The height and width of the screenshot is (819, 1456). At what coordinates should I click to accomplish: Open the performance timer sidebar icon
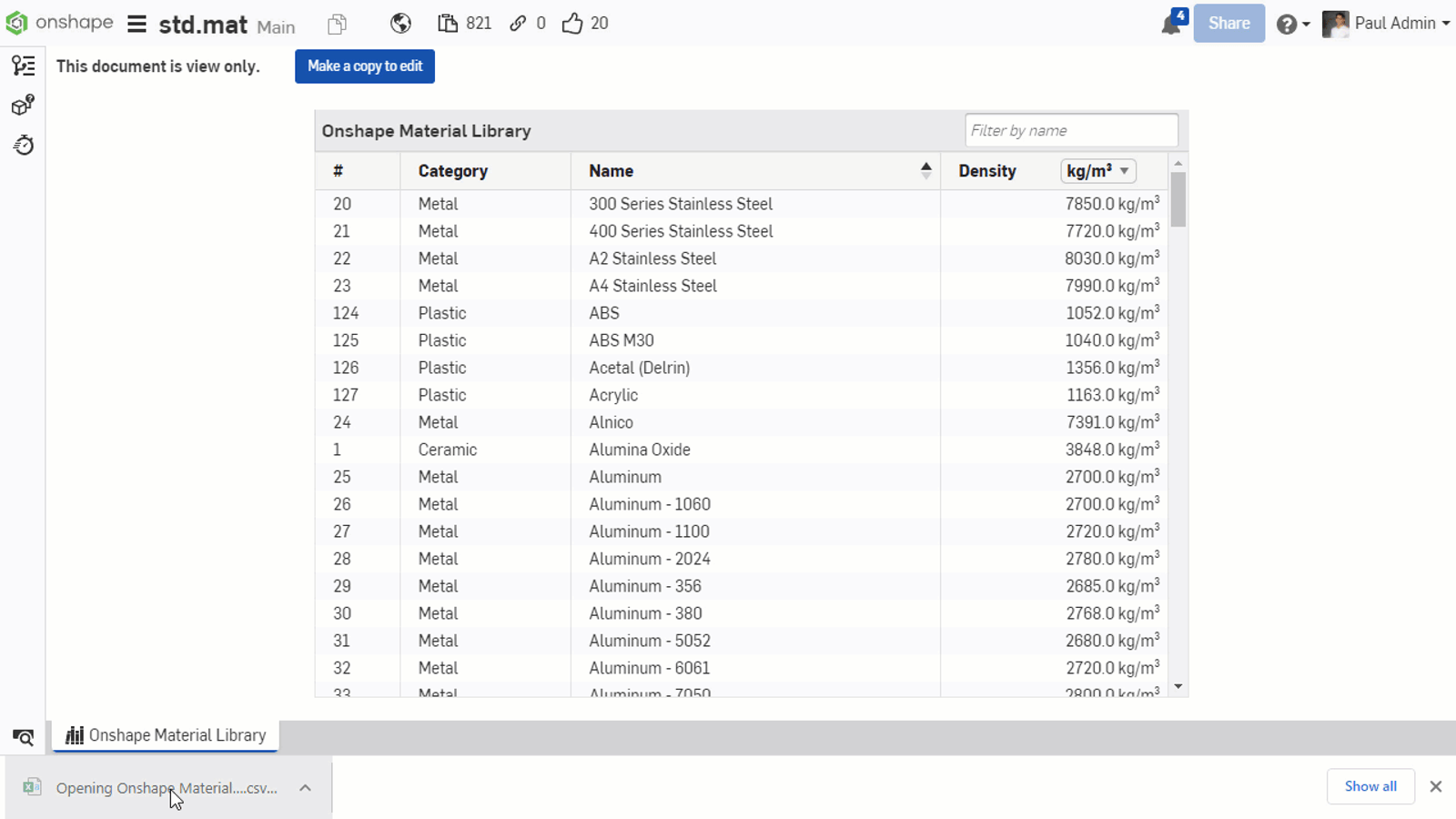(23, 145)
